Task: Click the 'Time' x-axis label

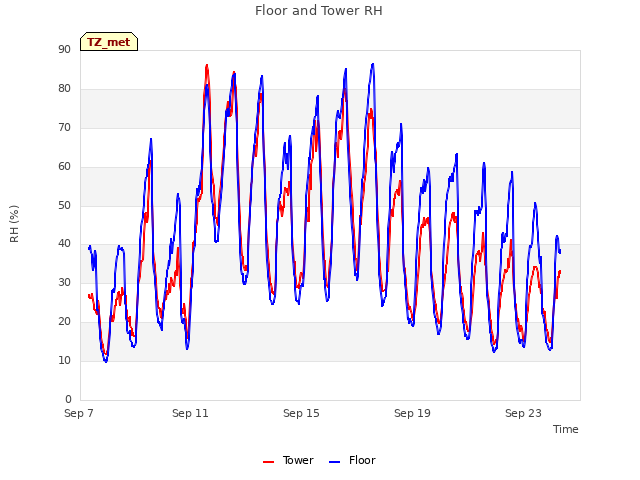Action: (566, 429)
